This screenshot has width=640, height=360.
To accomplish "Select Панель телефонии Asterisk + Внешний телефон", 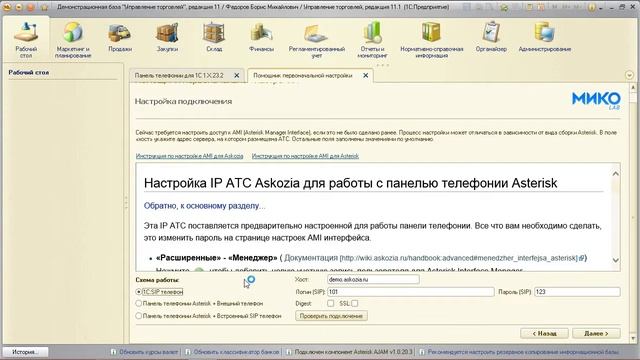I will 139,303.
